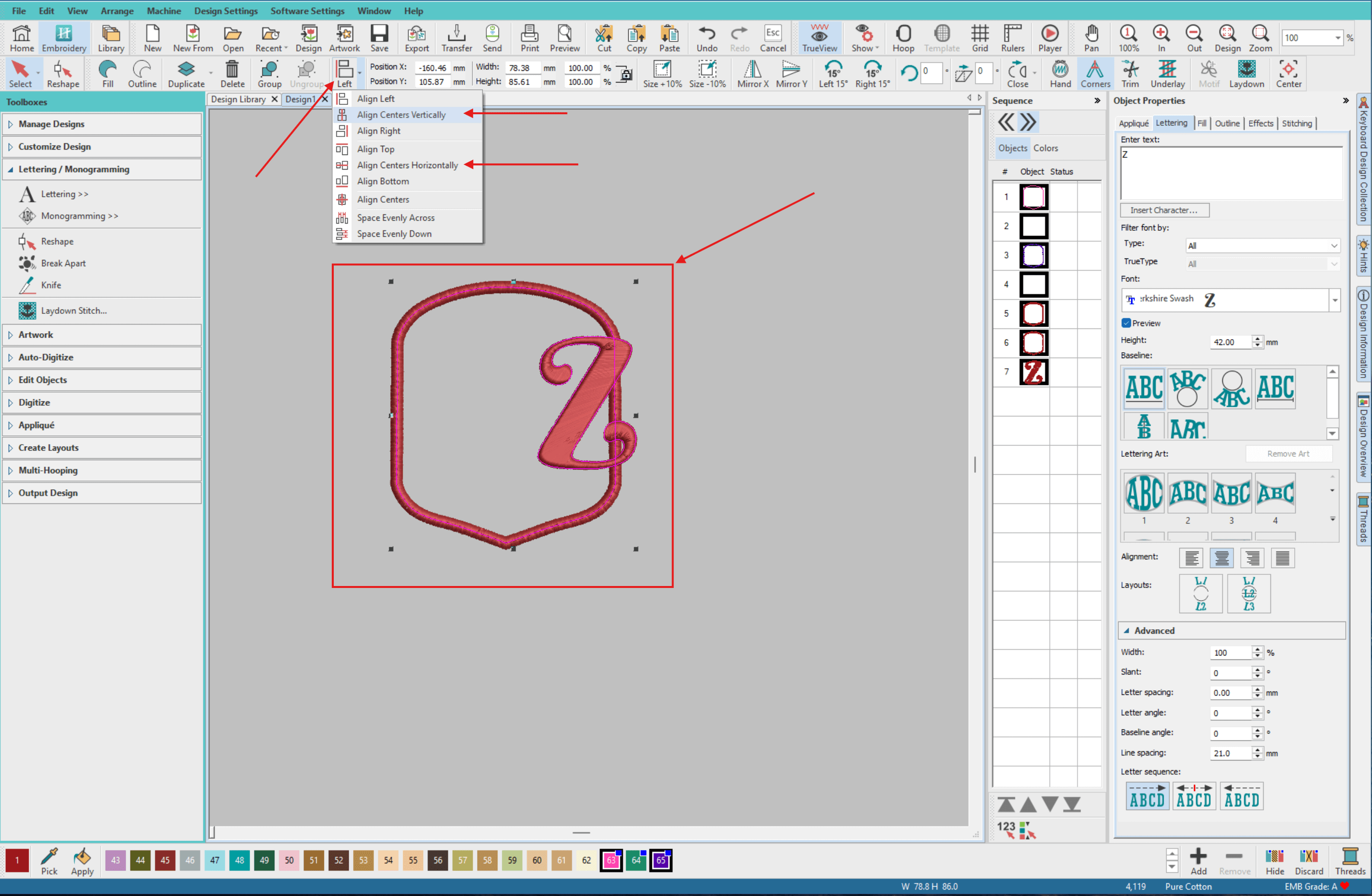This screenshot has width=1372, height=896.
Task: Click the Remove Art button
Action: [1289, 453]
